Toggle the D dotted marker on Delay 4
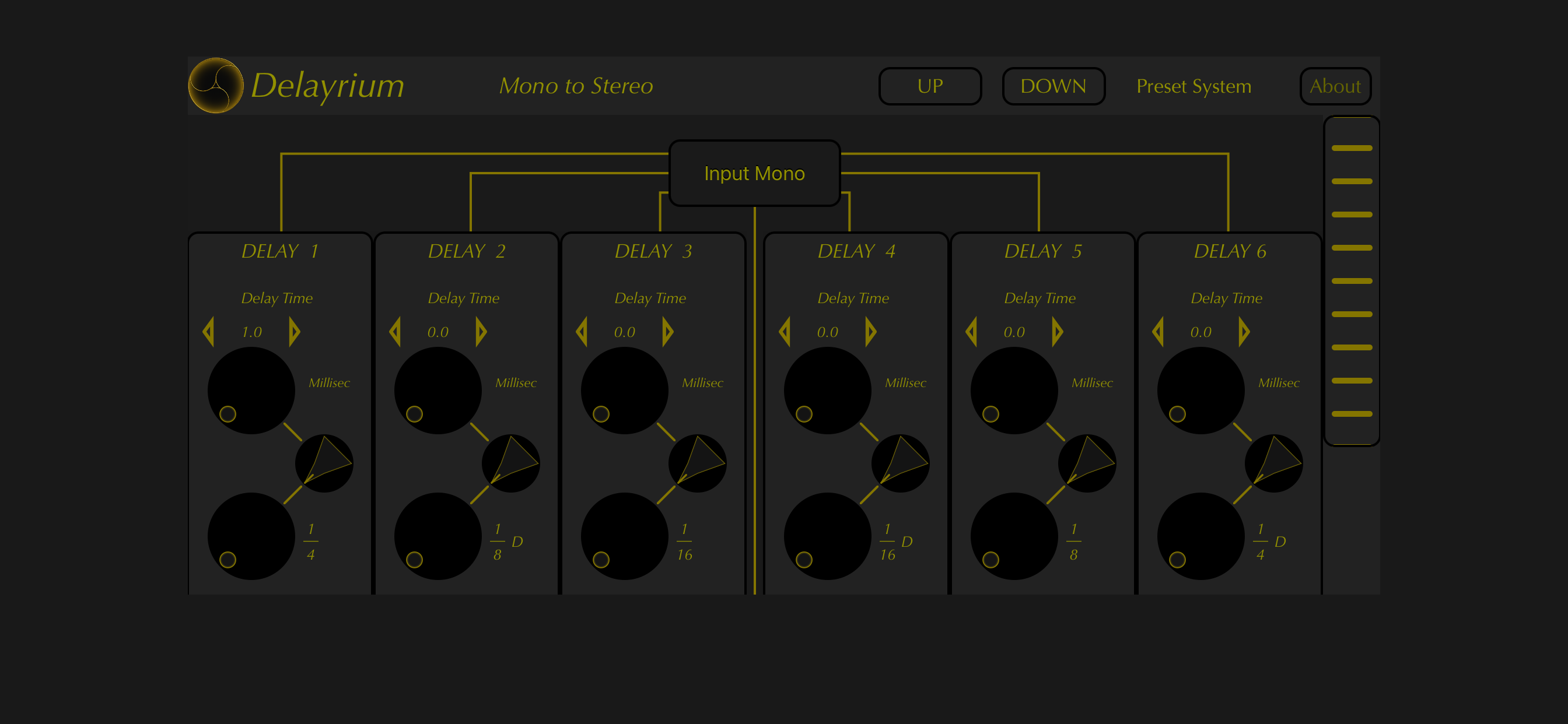 coord(907,542)
